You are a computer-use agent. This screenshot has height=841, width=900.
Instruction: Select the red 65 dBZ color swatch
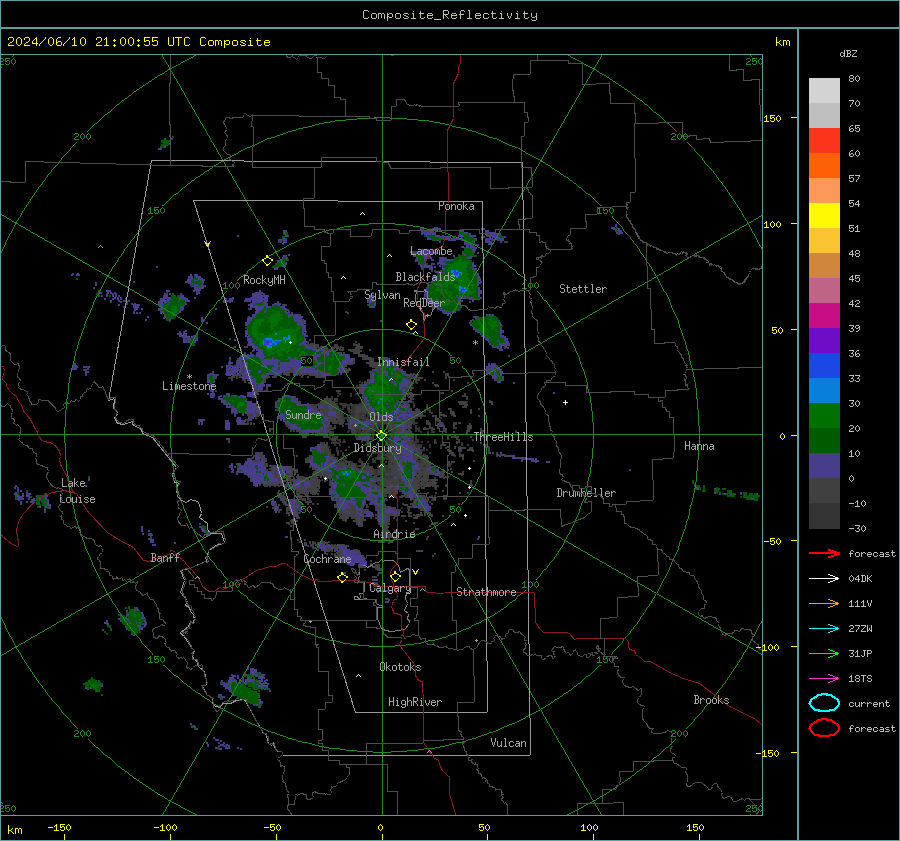point(824,141)
